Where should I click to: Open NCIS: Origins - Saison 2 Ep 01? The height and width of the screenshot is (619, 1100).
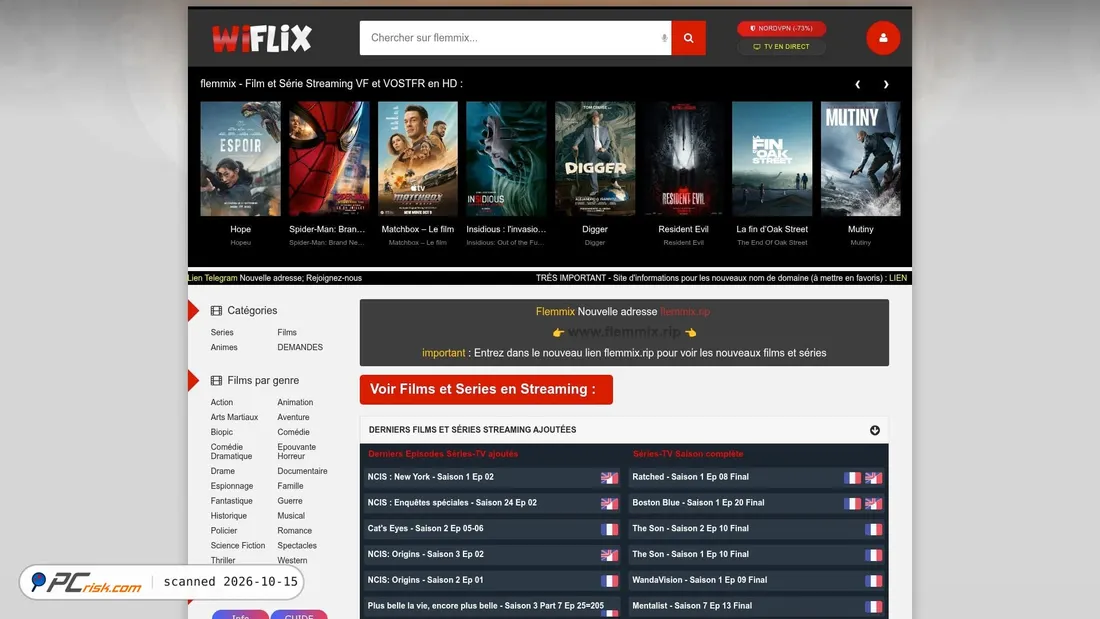[425, 580]
